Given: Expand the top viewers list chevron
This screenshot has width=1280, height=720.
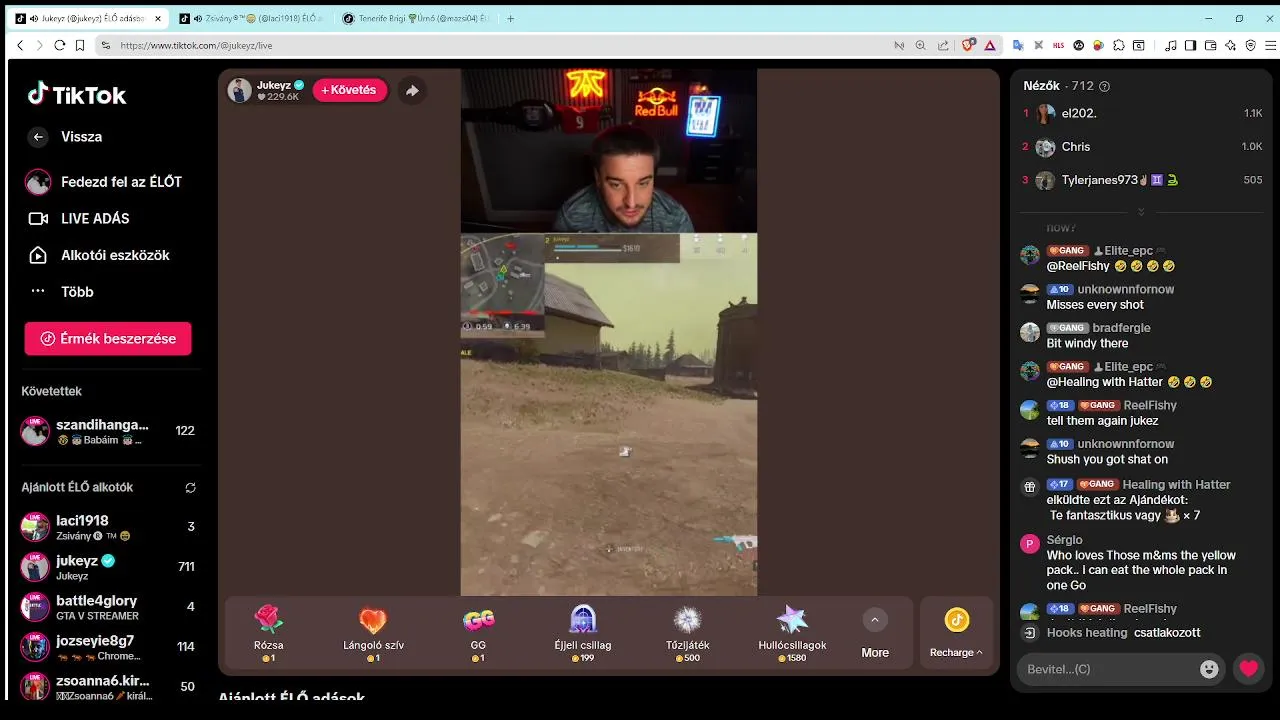Looking at the screenshot, I should click(1141, 212).
